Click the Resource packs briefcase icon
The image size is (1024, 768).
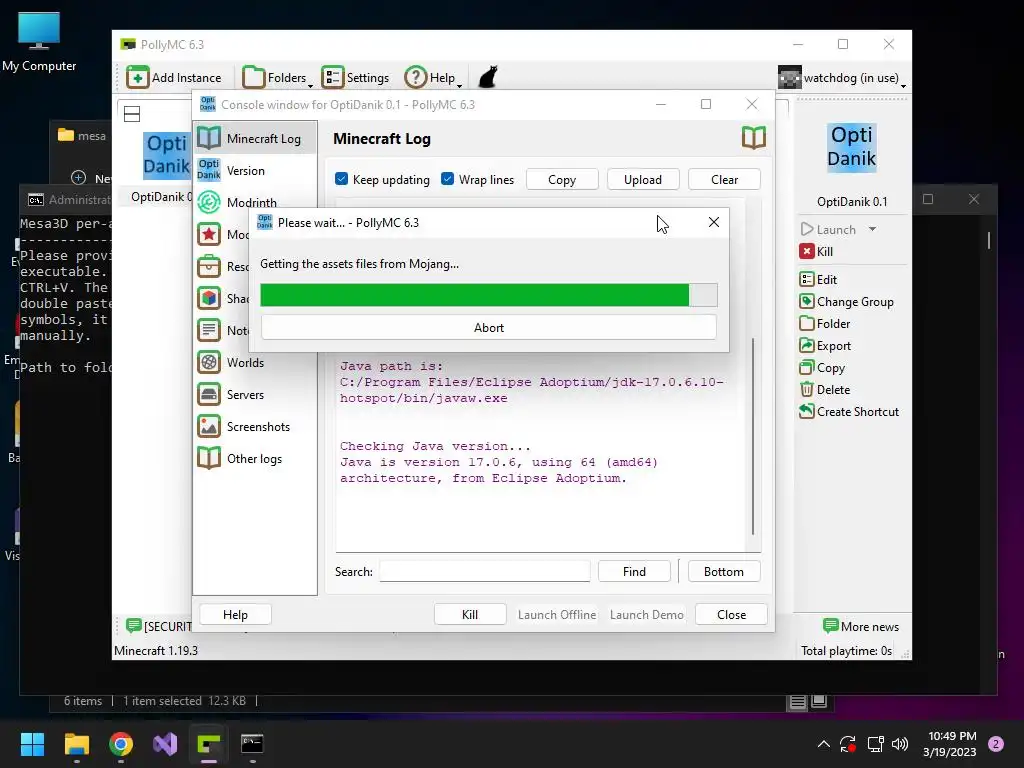(x=209, y=266)
